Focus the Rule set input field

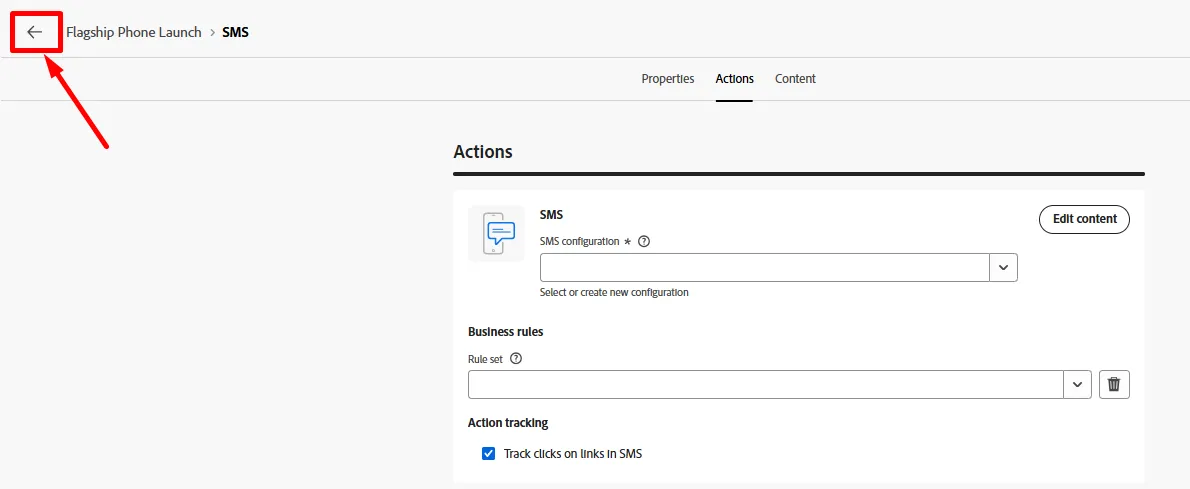click(766, 384)
